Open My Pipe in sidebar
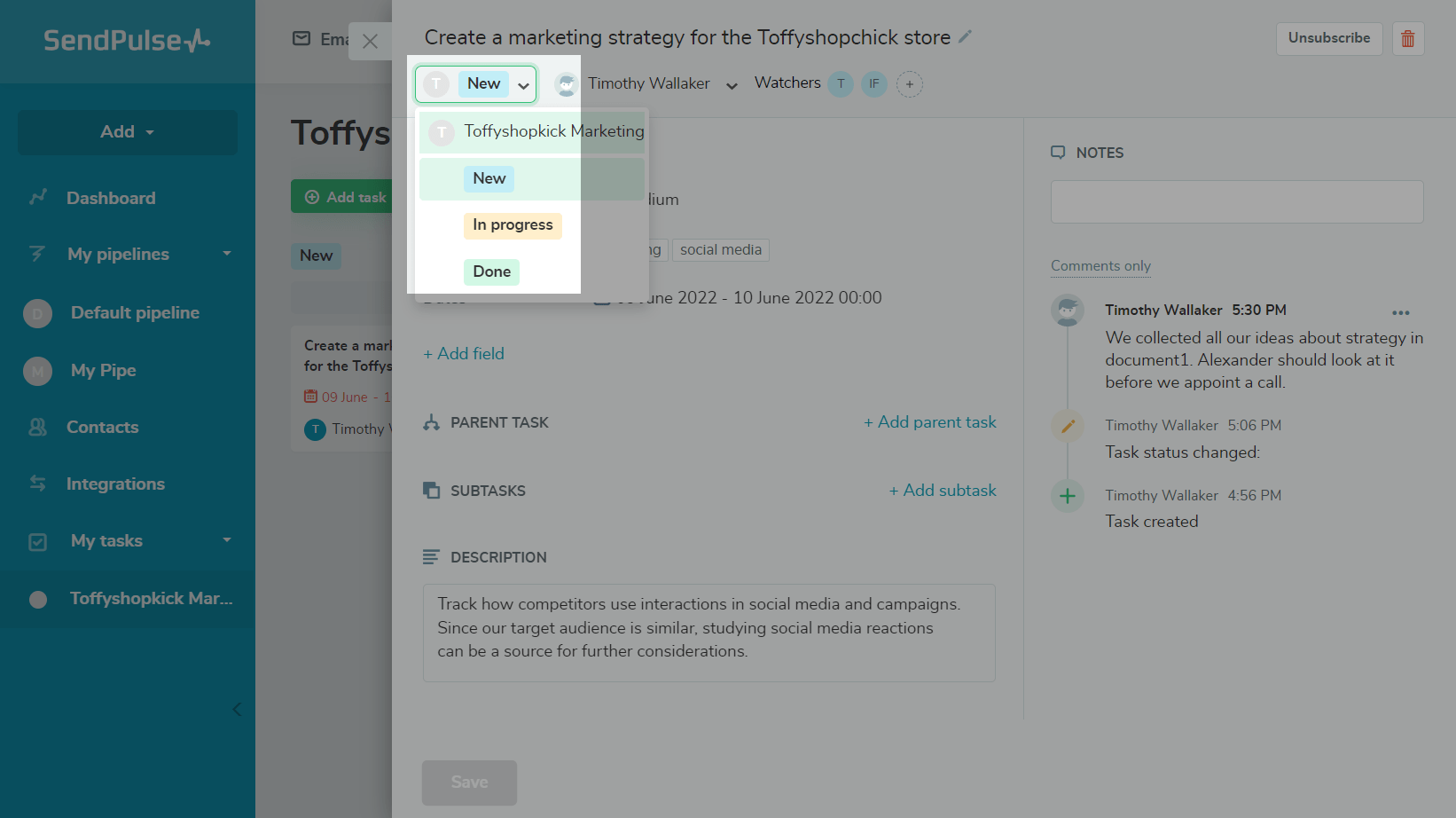Viewport: 1456px width, 818px height. (x=103, y=370)
